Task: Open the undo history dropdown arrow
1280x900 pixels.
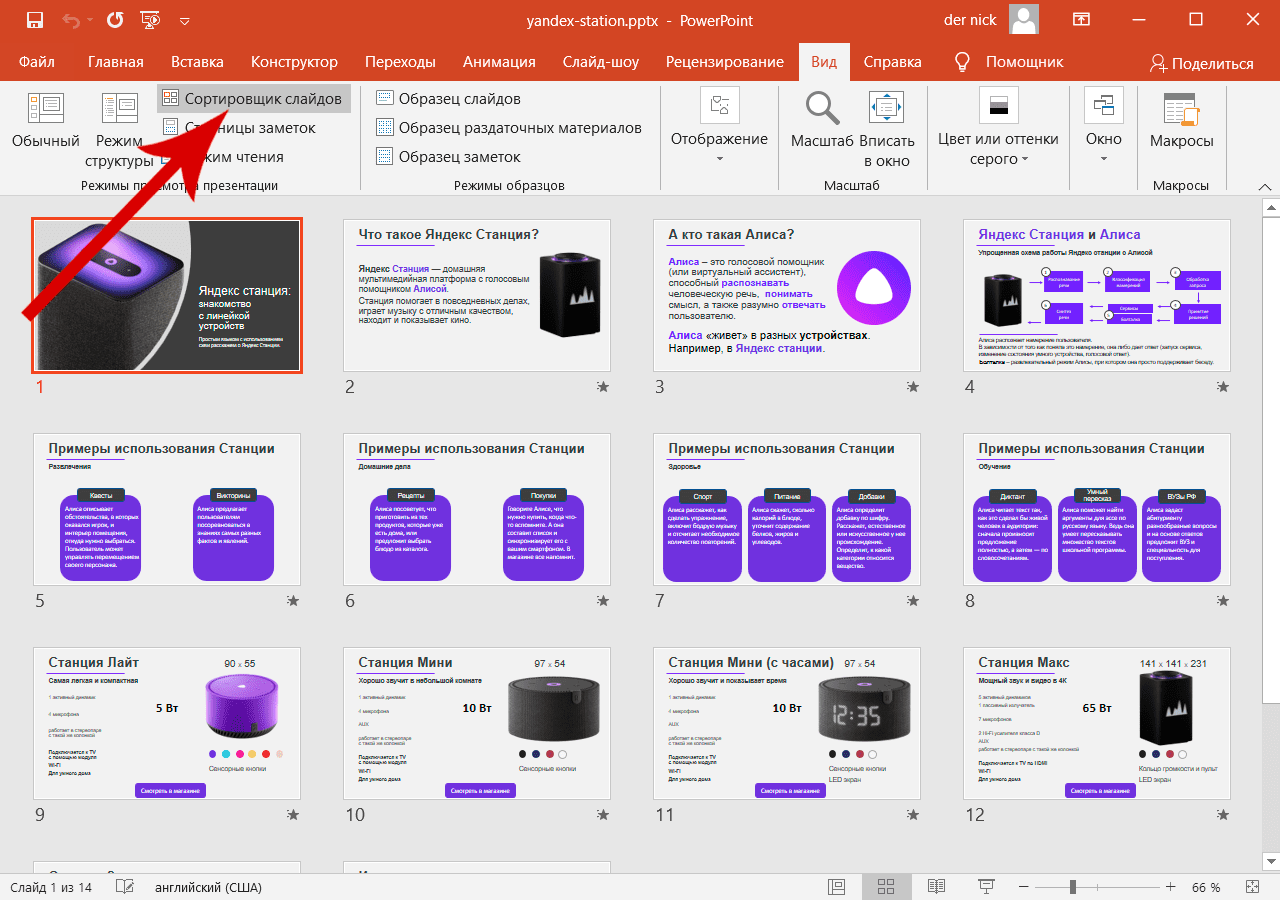Action: coord(90,20)
